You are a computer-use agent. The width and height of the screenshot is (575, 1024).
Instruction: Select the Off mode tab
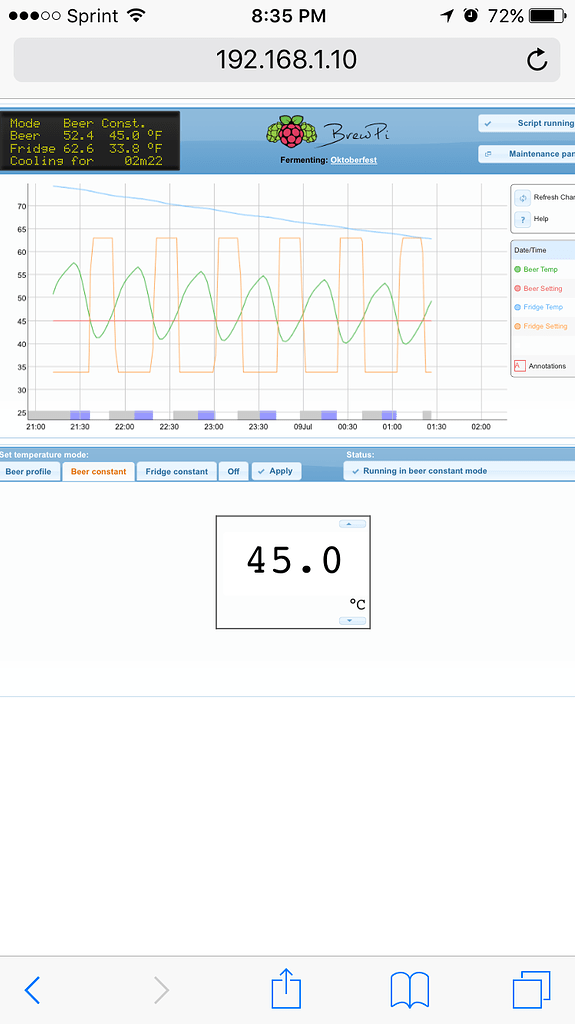tap(233, 472)
